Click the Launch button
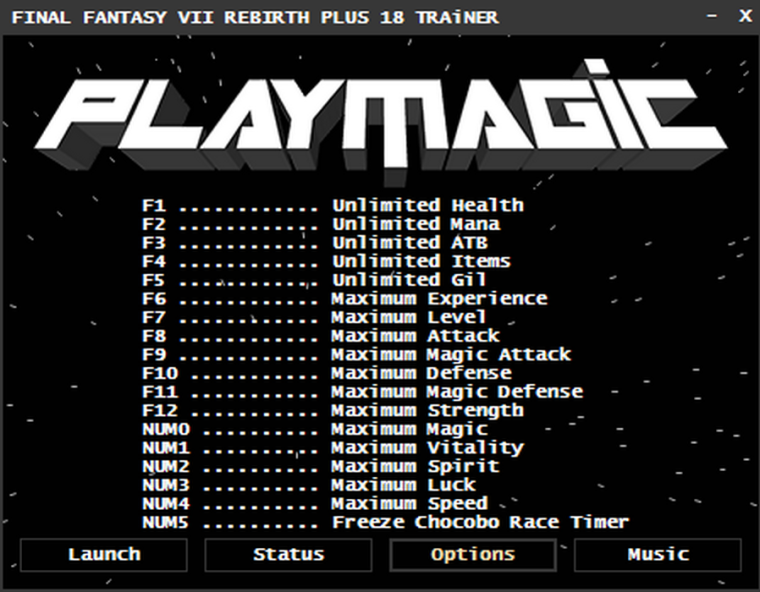This screenshot has width=760, height=592. click(x=104, y=555)
